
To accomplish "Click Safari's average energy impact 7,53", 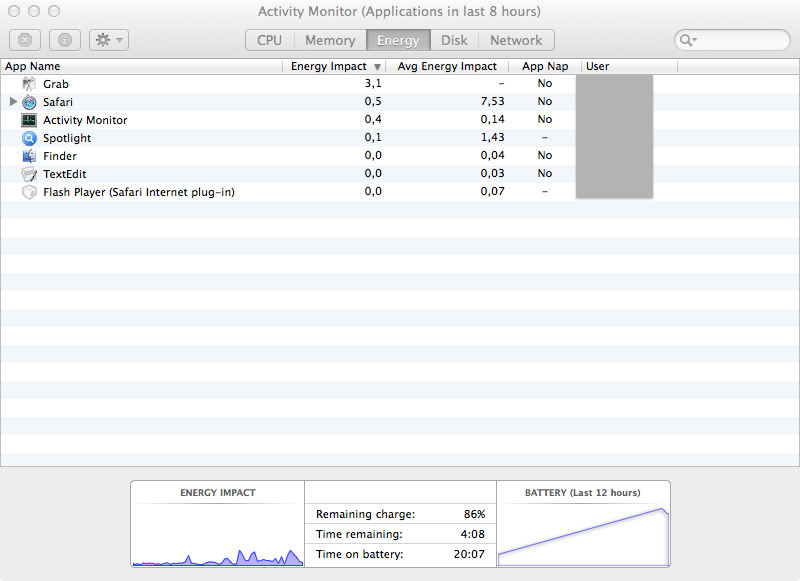I will click(x=492, y=102).
